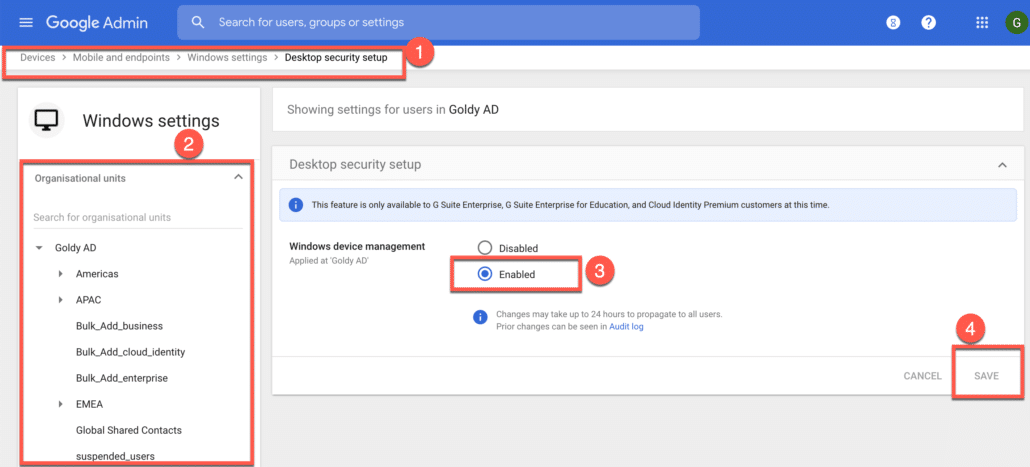Go to Windows settings breadcrumb
Viewport: 1030px width, 467px height.
click(227, 57)
